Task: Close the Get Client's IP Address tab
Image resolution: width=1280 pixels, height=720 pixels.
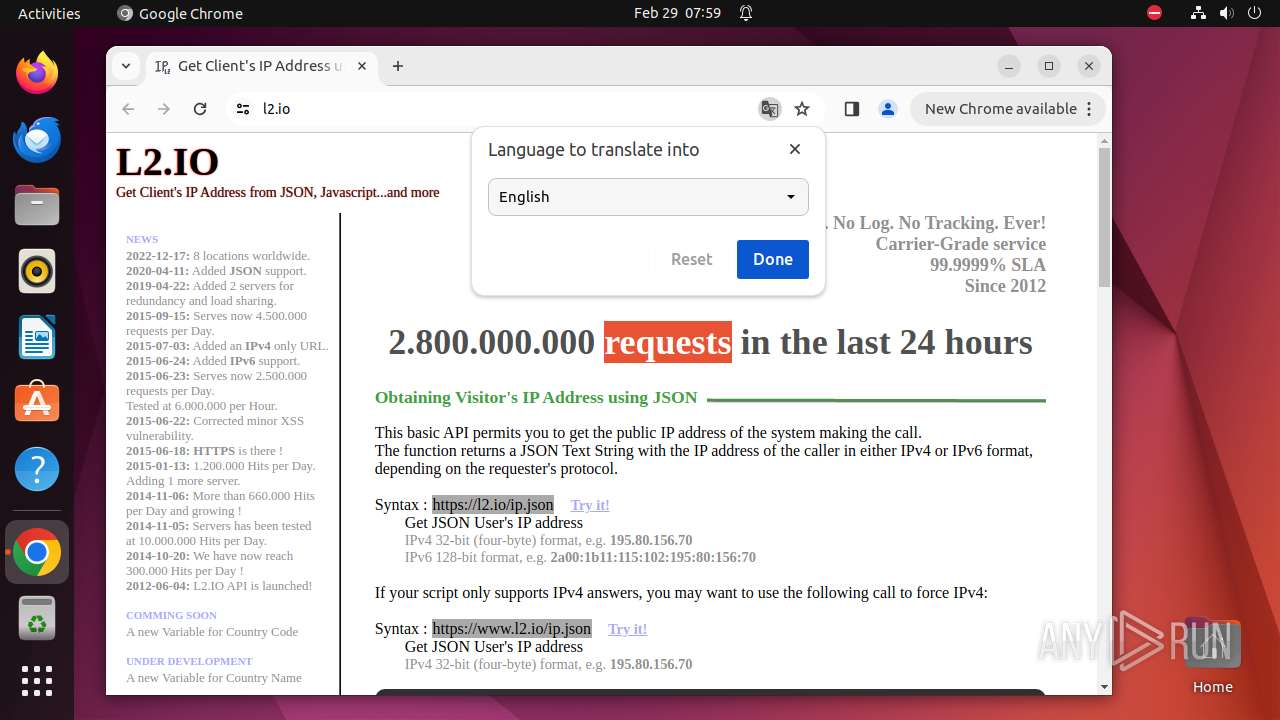Action: [362, 66]
